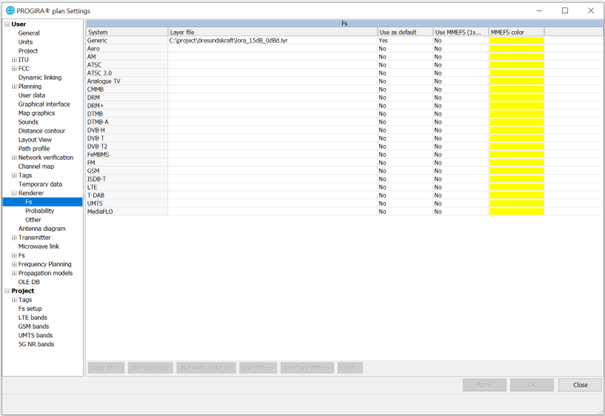Open General settings
The width and height of the screenshot is (605, 416).
coord(29,33)
